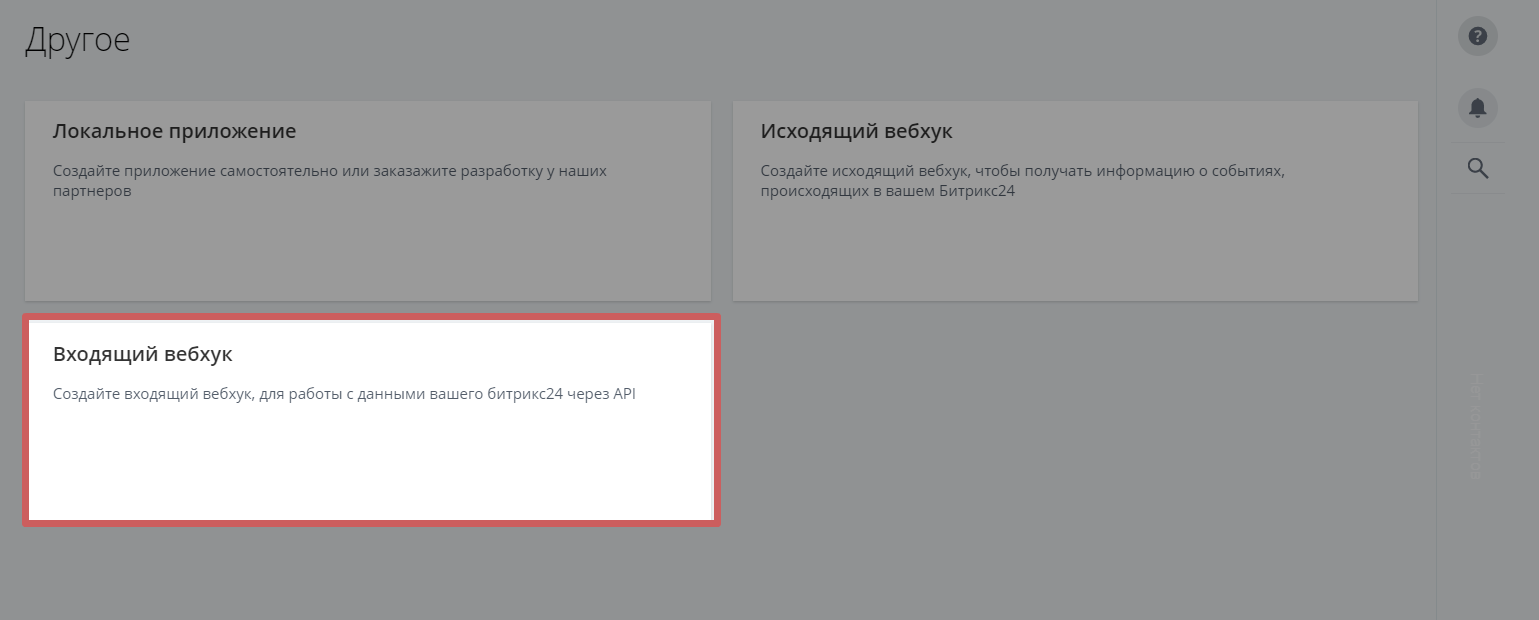Open search with the magnifier icon
This screenshot has height=620, width=1539.
(x=1477, y=168)
